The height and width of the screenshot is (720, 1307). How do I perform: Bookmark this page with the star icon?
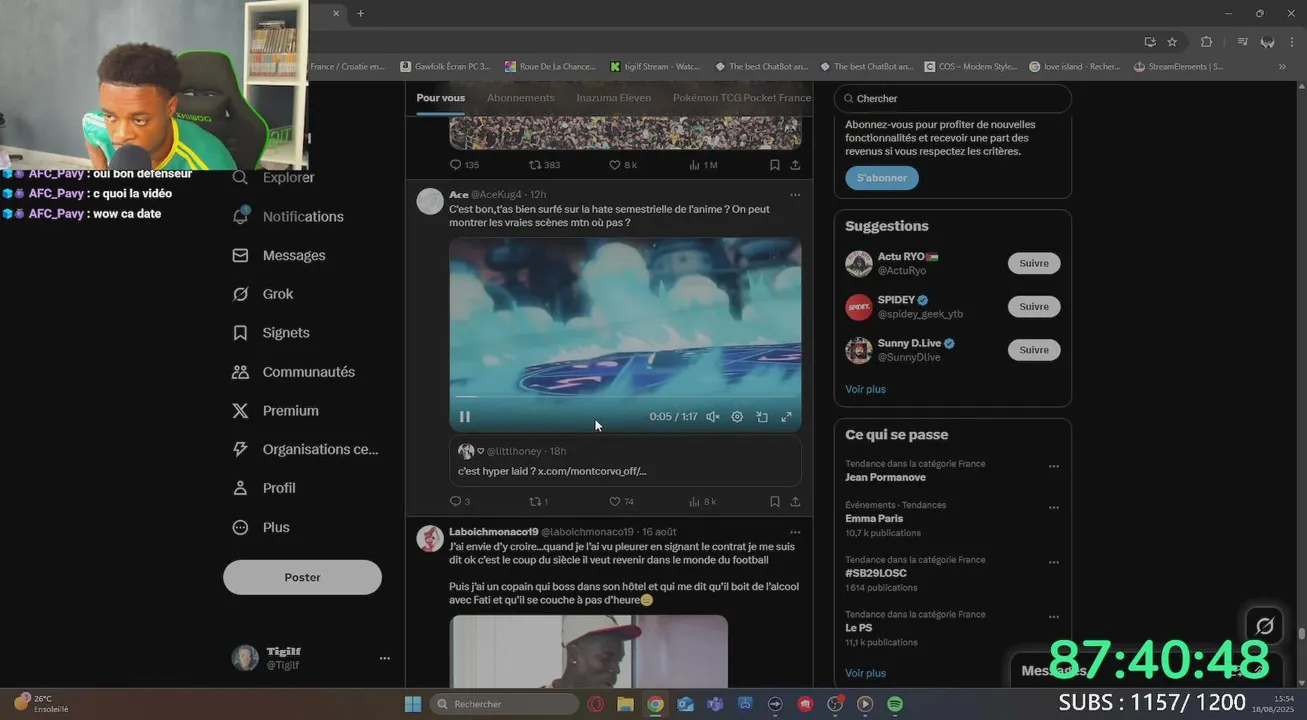(1172, 41)
